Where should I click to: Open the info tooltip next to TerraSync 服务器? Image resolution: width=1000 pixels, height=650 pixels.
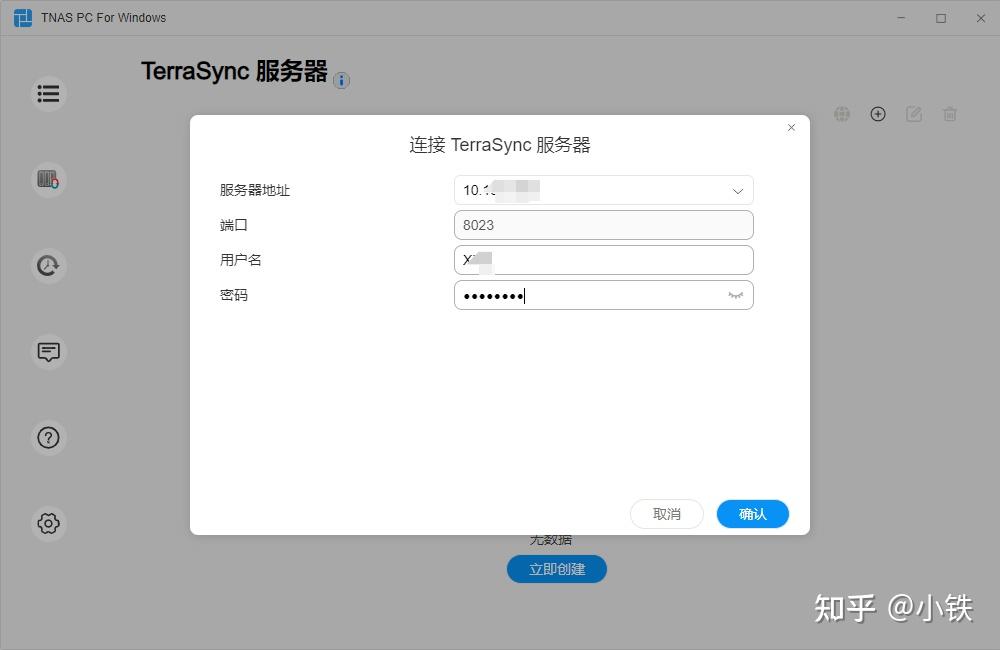(341, 81)
